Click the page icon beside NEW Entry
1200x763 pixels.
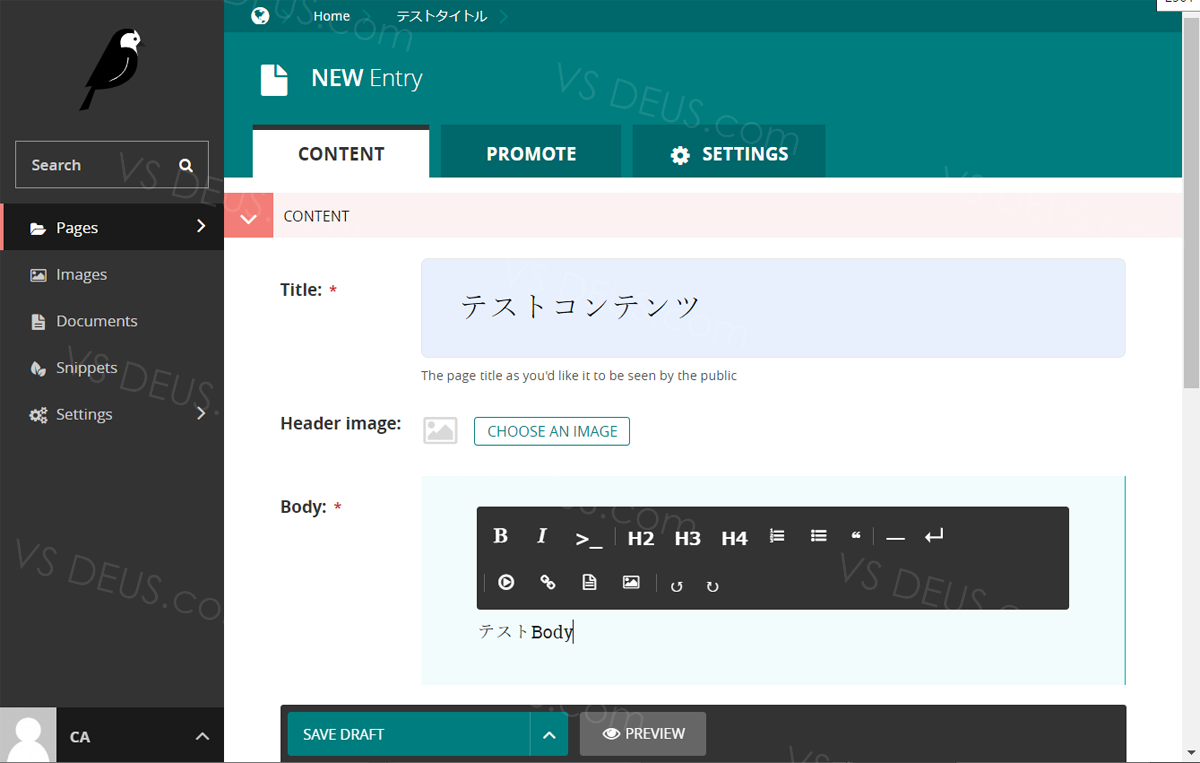[x=274, y=79]
